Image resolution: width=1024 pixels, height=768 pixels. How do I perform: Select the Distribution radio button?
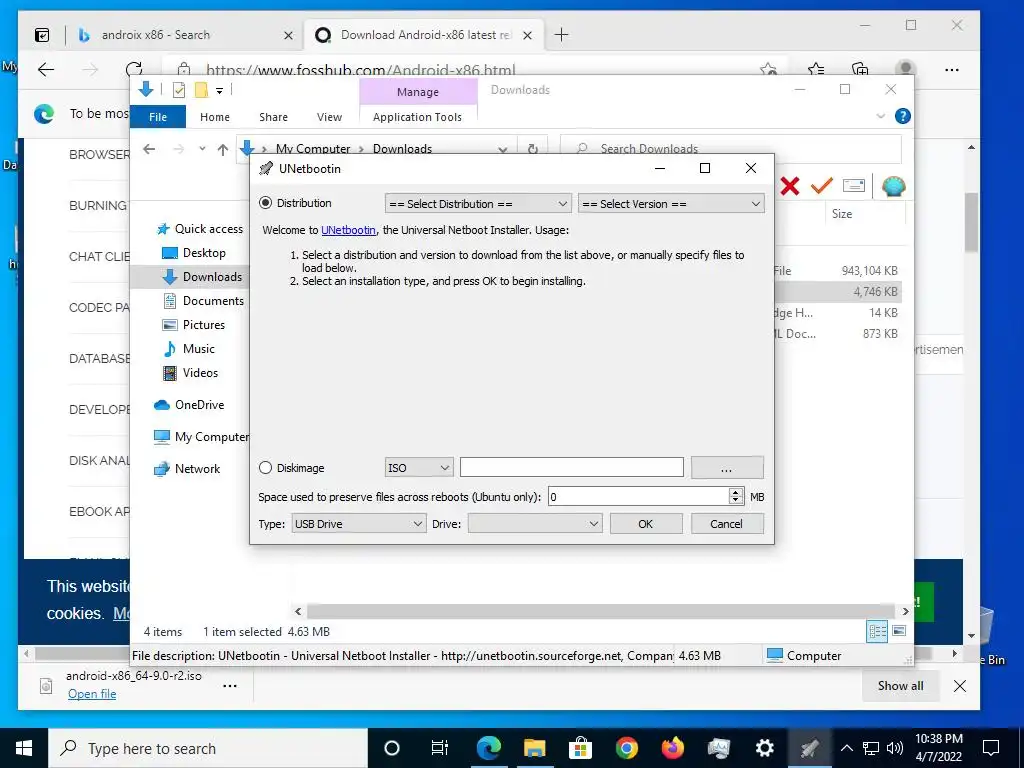(265, 203)
